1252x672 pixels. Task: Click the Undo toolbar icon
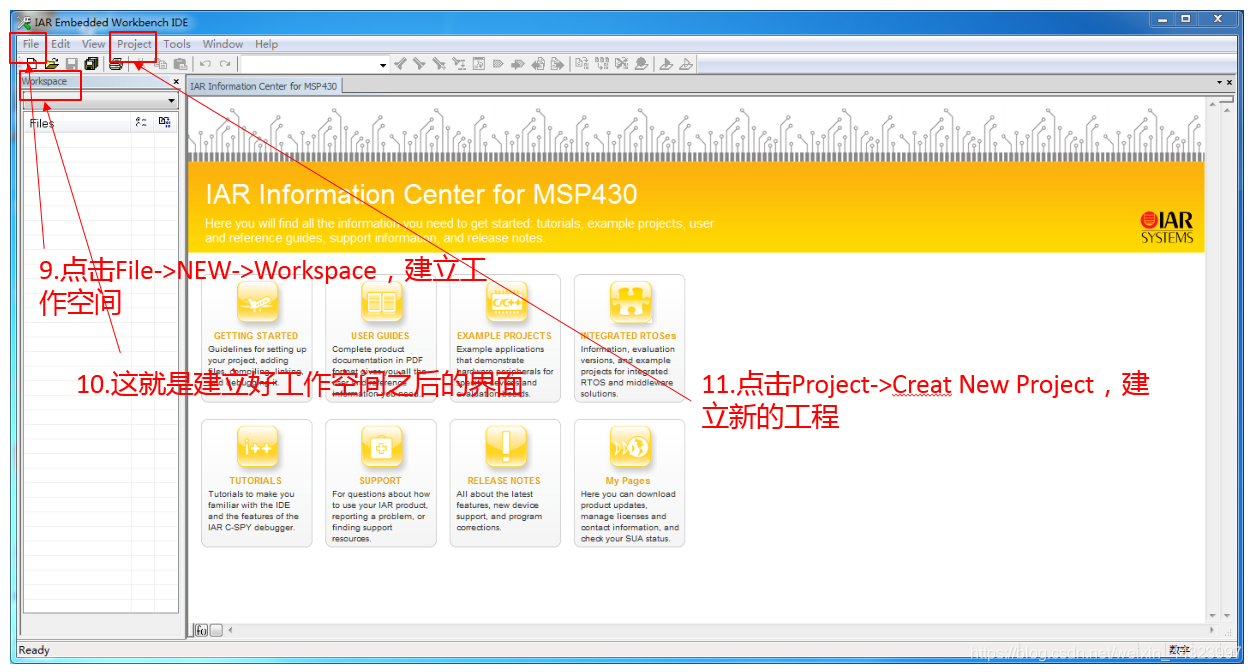(x=205, y=64)
